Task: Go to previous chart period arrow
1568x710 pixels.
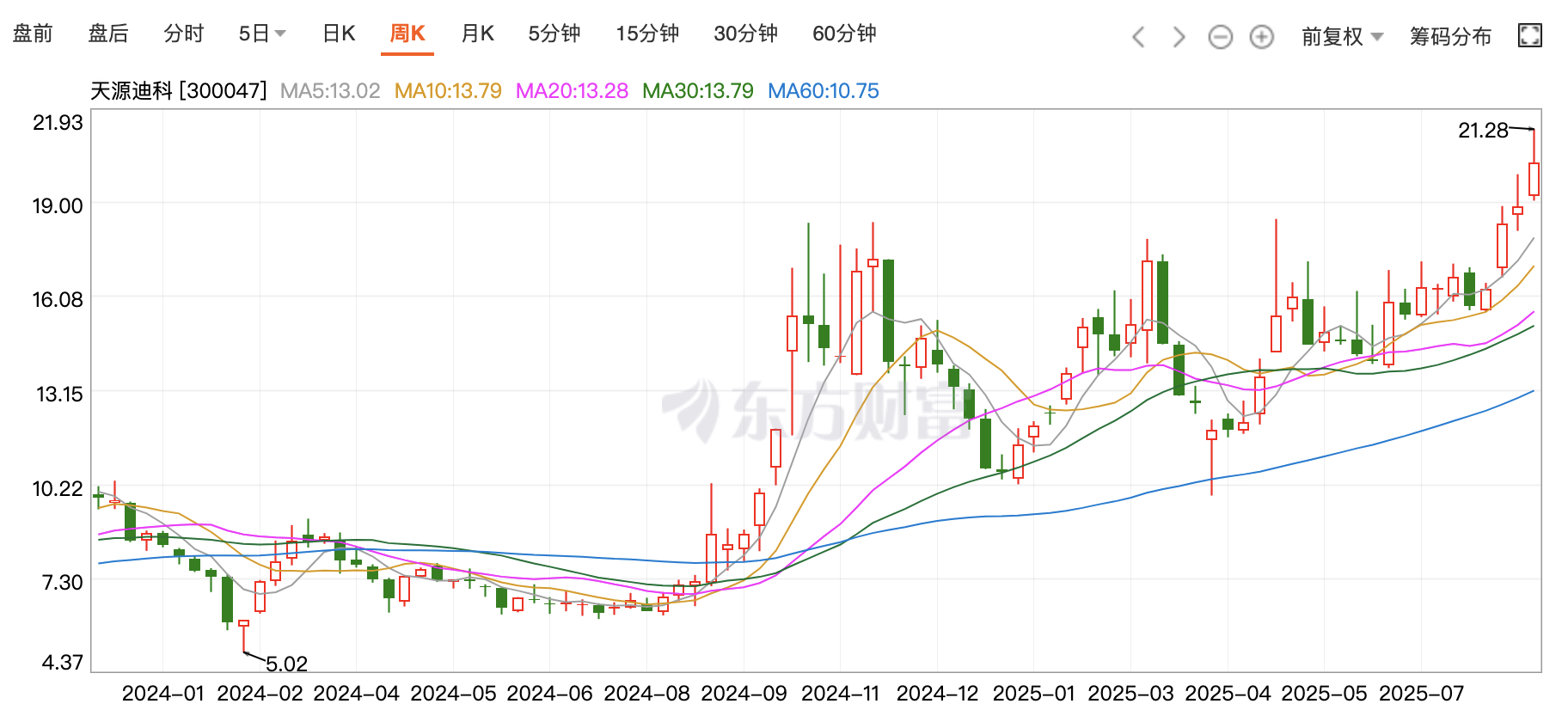Action: point(1139,36)
